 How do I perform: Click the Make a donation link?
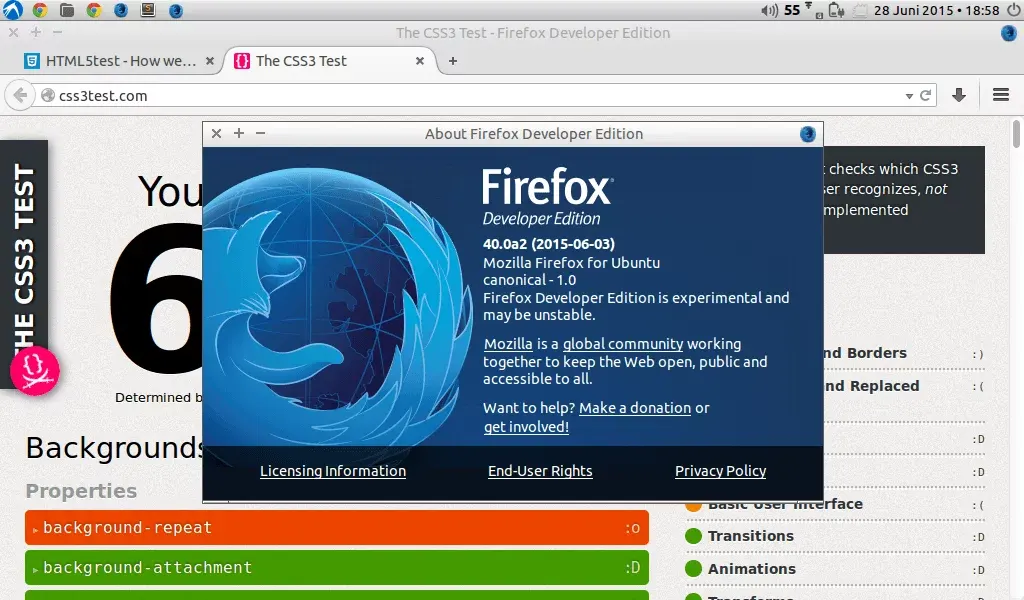(635, 407)
